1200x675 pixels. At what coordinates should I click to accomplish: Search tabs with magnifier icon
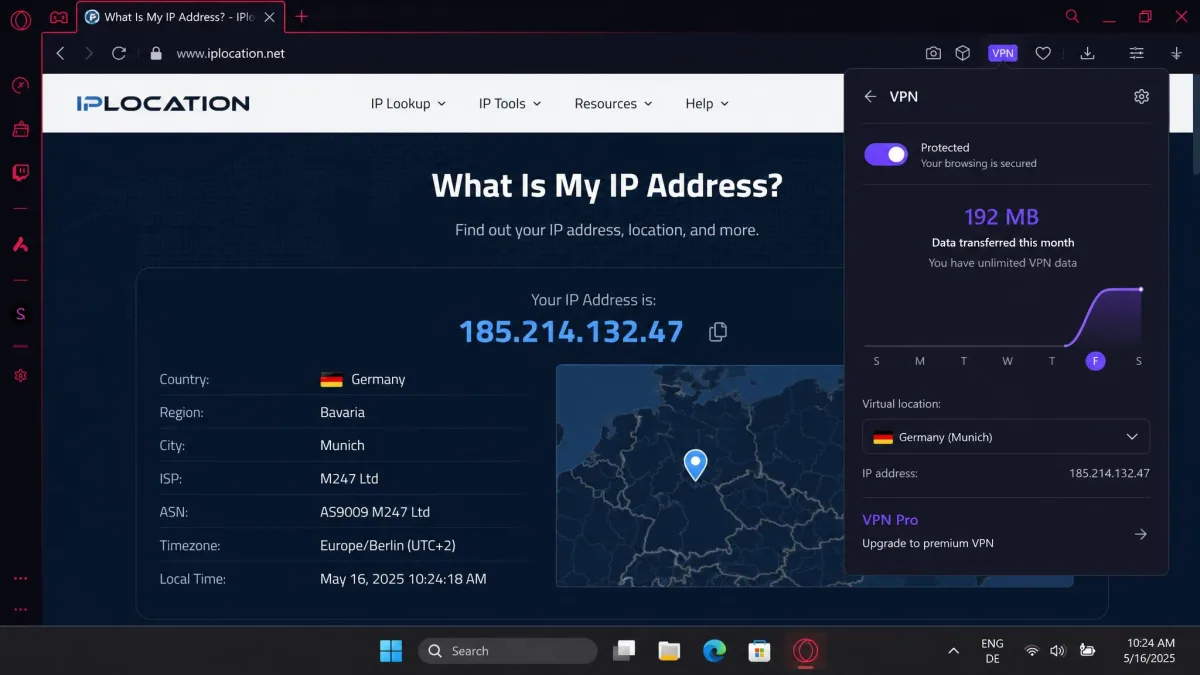pyautogui.click(x=1072, y=16)
